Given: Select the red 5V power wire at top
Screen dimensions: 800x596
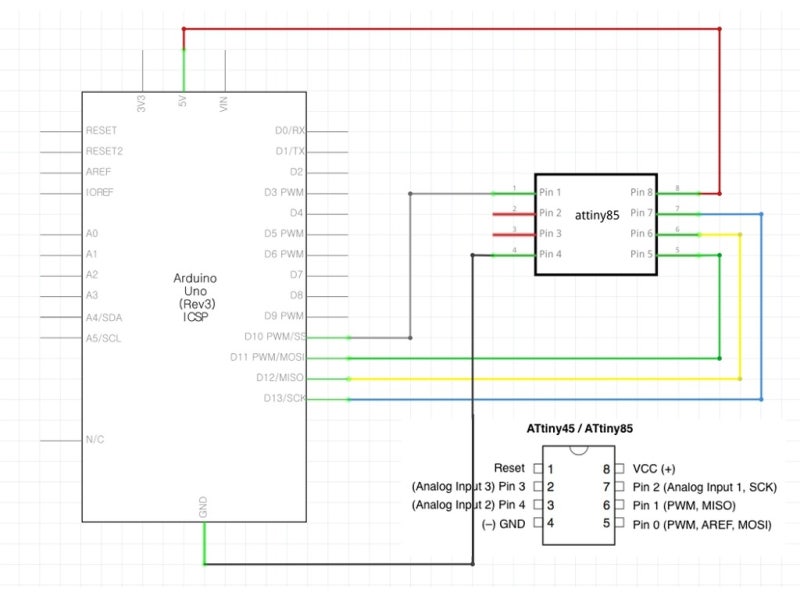Looking at the screenshot, I should click(x=452, y=29).
